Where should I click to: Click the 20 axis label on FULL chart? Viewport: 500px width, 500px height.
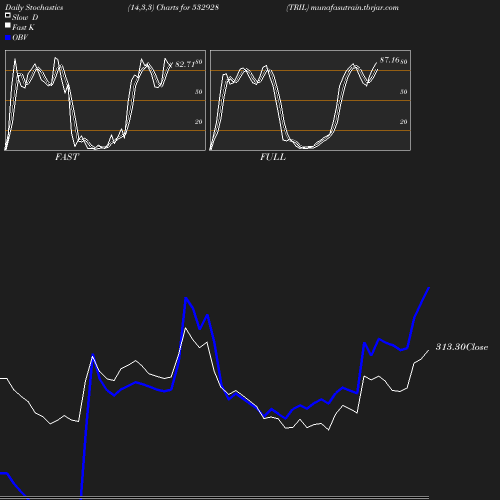404,122
